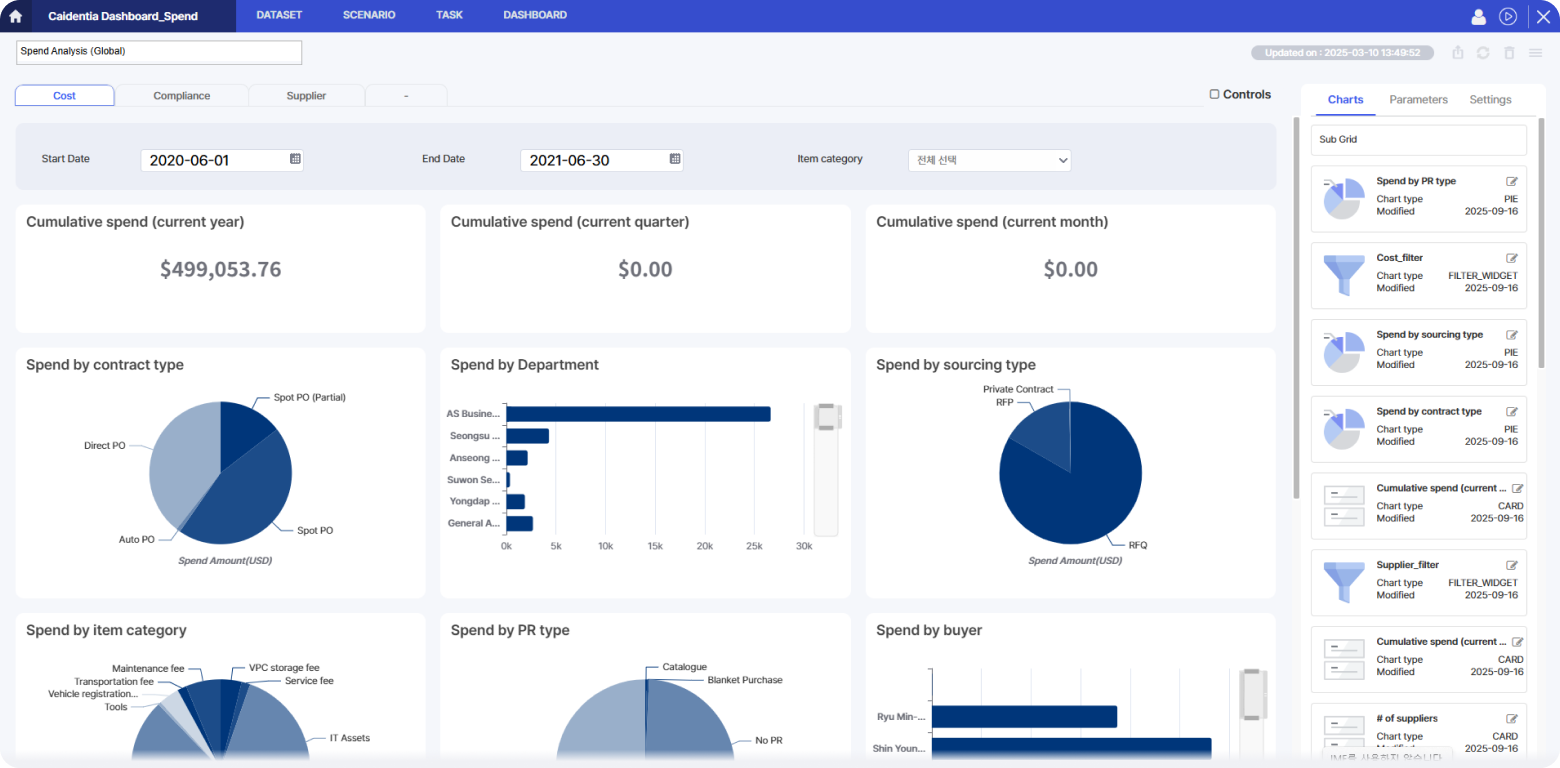Open End Date calendar picker icon

pyautogui.click(x=675, y=159)
